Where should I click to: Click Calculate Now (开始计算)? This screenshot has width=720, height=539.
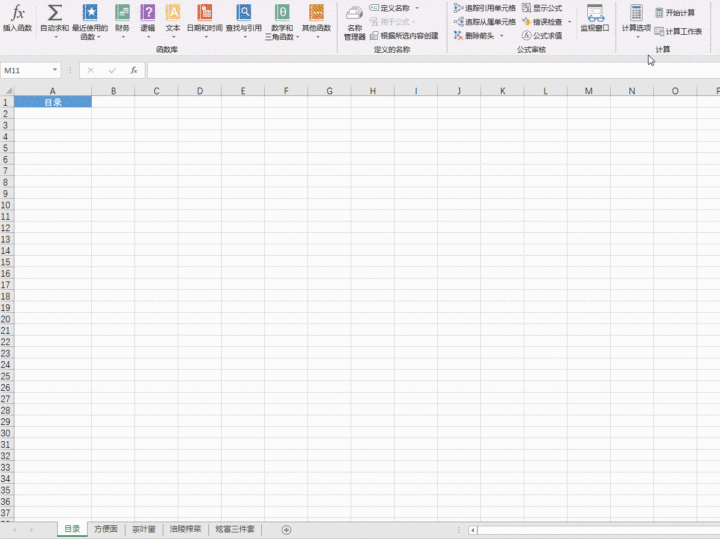[x=675, y=13]
